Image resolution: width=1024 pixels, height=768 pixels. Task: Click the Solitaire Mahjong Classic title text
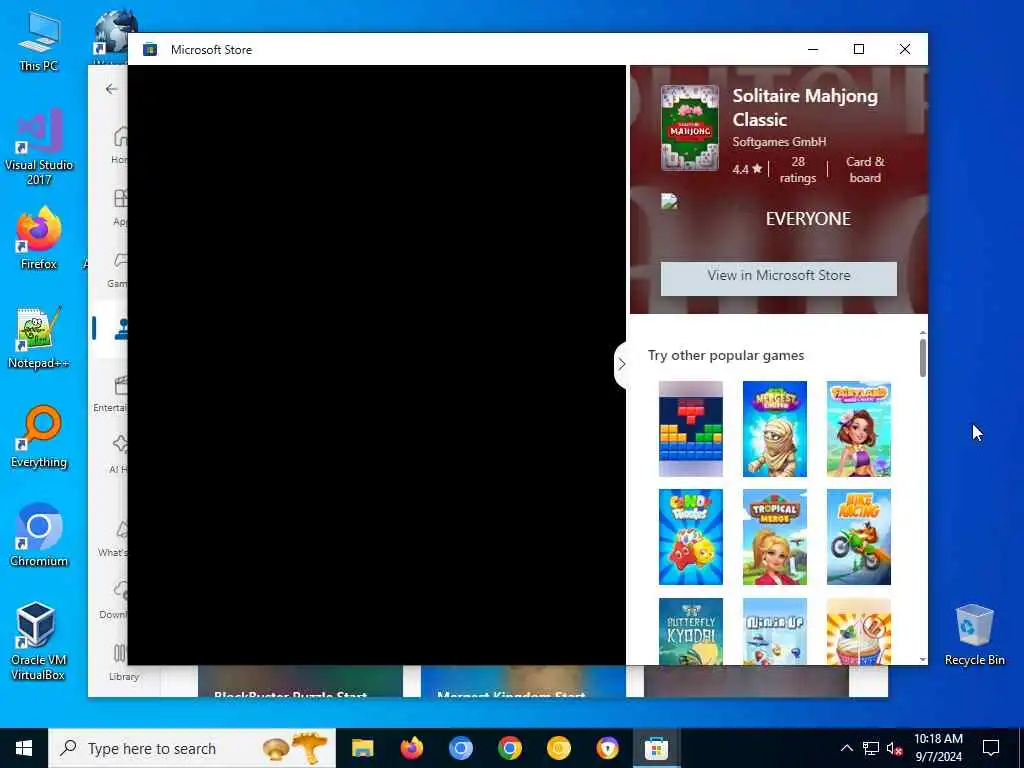tap(805, 108)
